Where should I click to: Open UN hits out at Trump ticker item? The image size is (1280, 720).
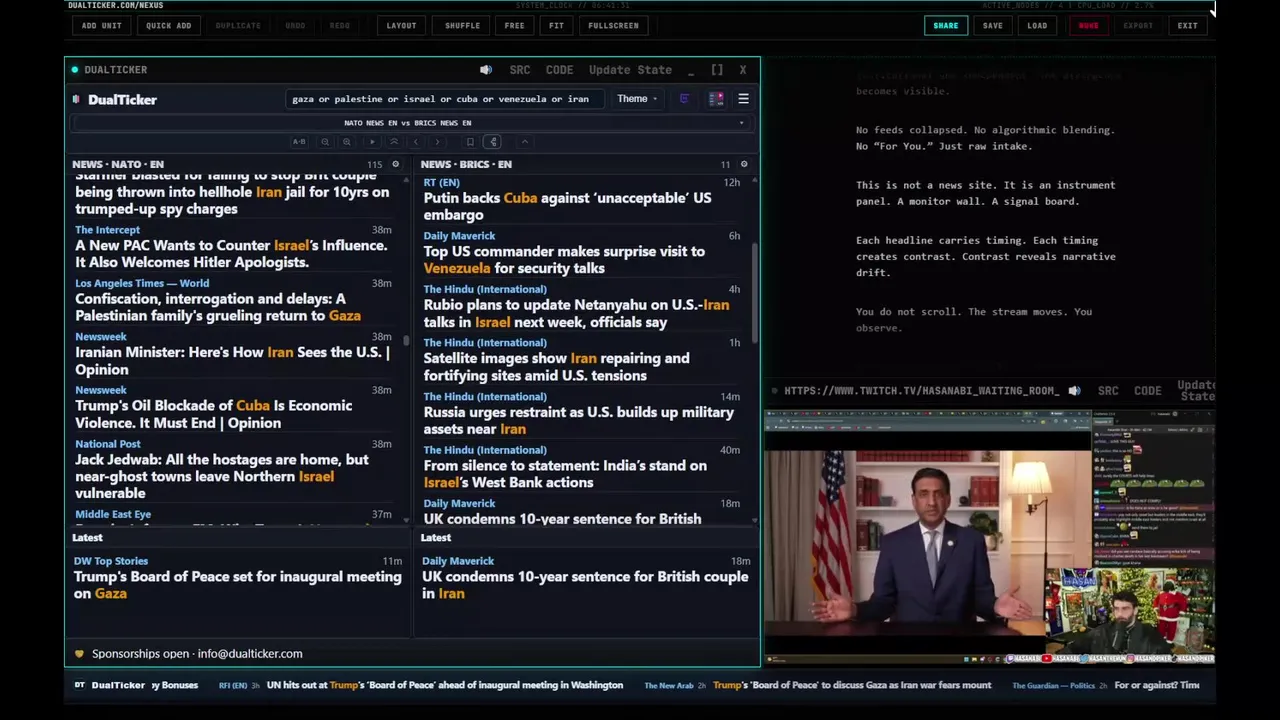click(445, 686)
